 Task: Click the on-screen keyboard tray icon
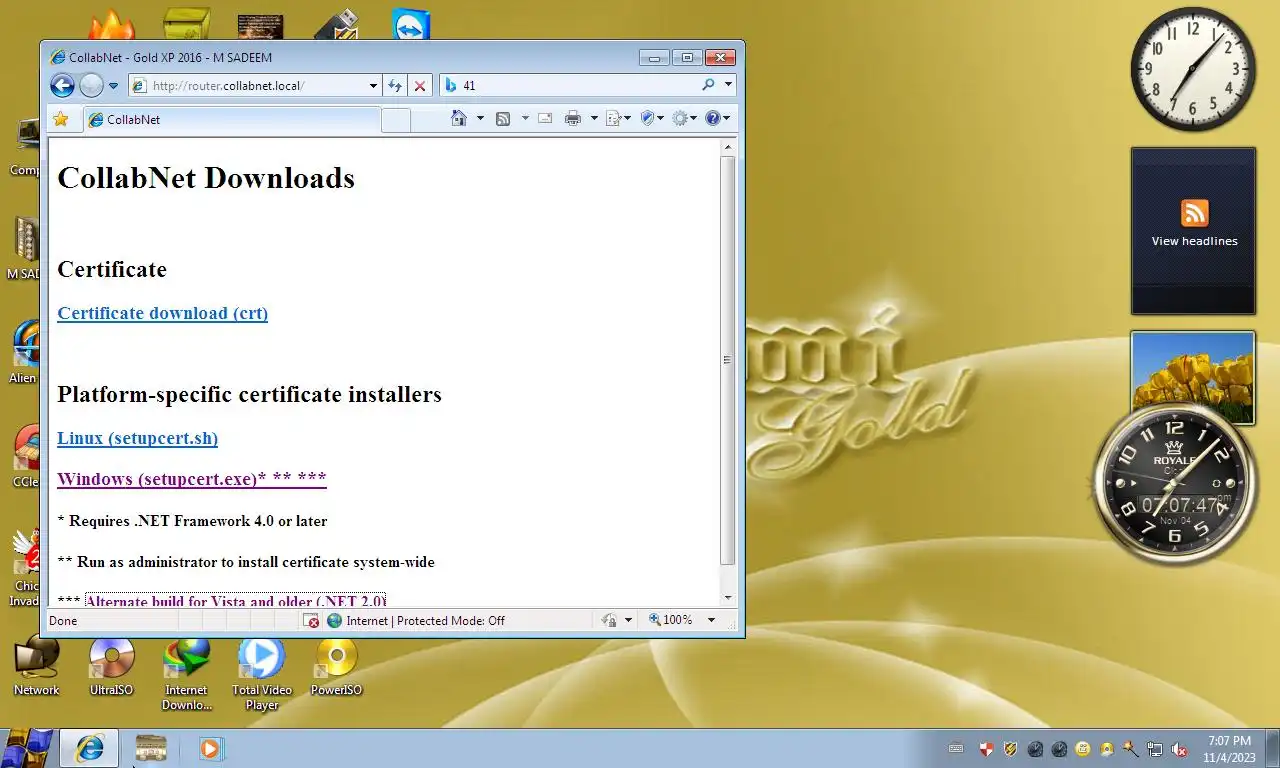point(956,749)
